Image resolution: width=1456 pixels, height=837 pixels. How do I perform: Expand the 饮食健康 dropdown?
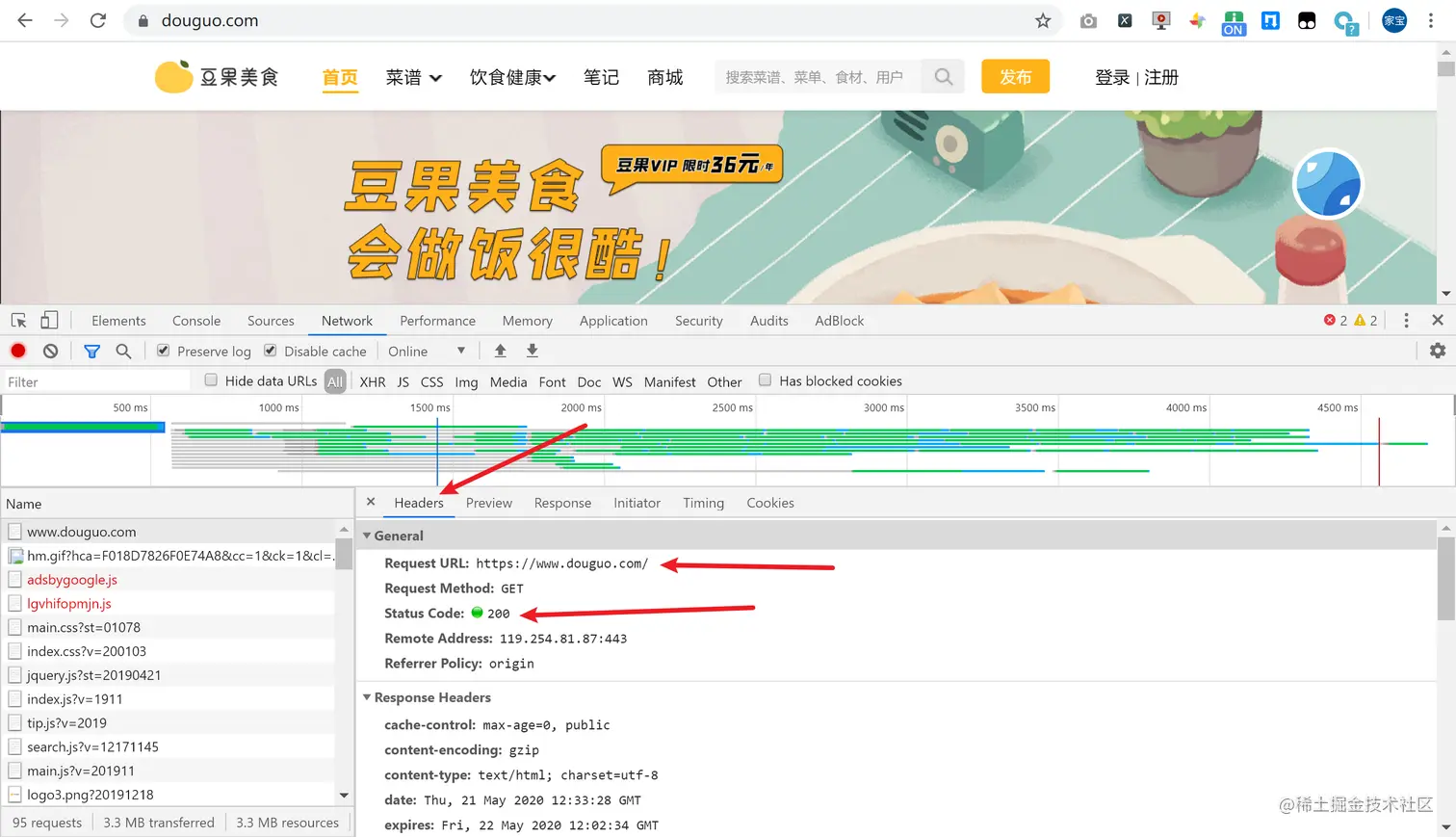pos(512,77)
